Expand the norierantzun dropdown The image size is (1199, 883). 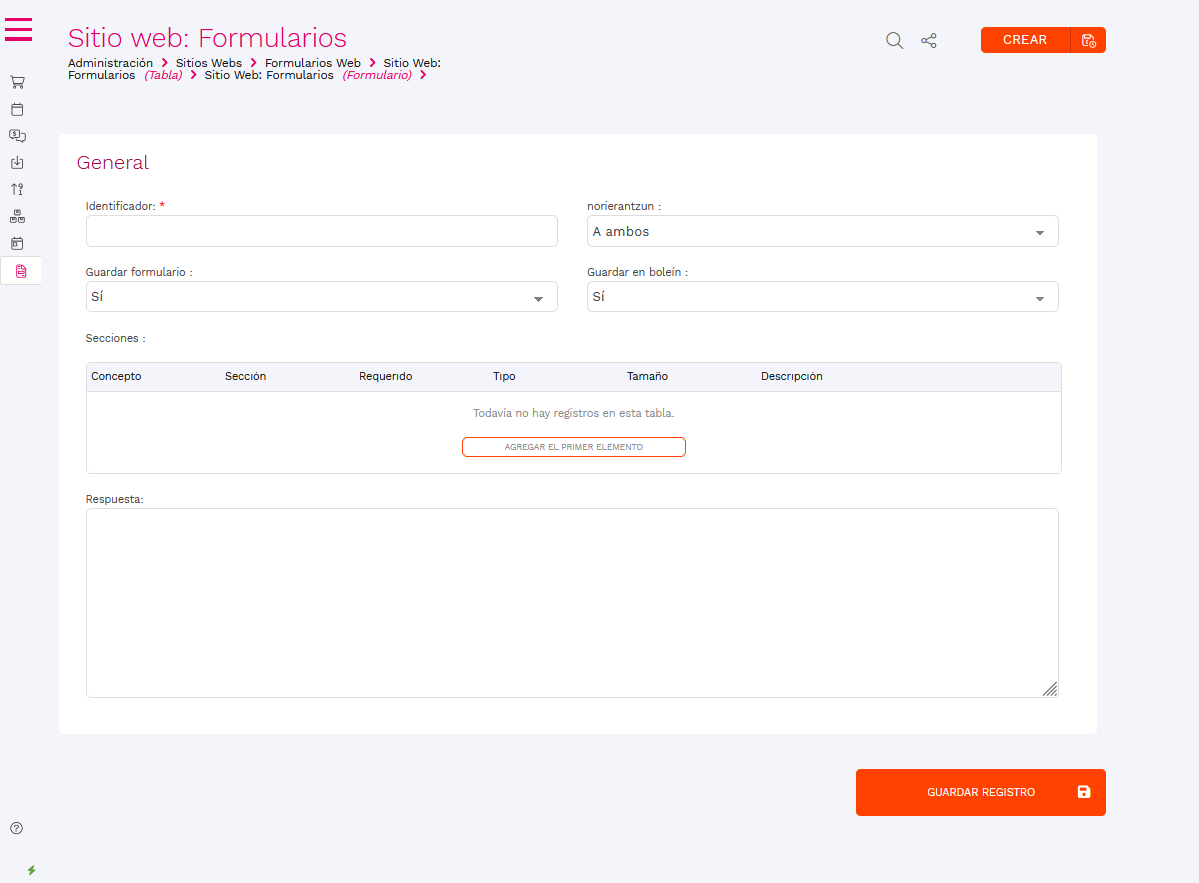point(822,232)
